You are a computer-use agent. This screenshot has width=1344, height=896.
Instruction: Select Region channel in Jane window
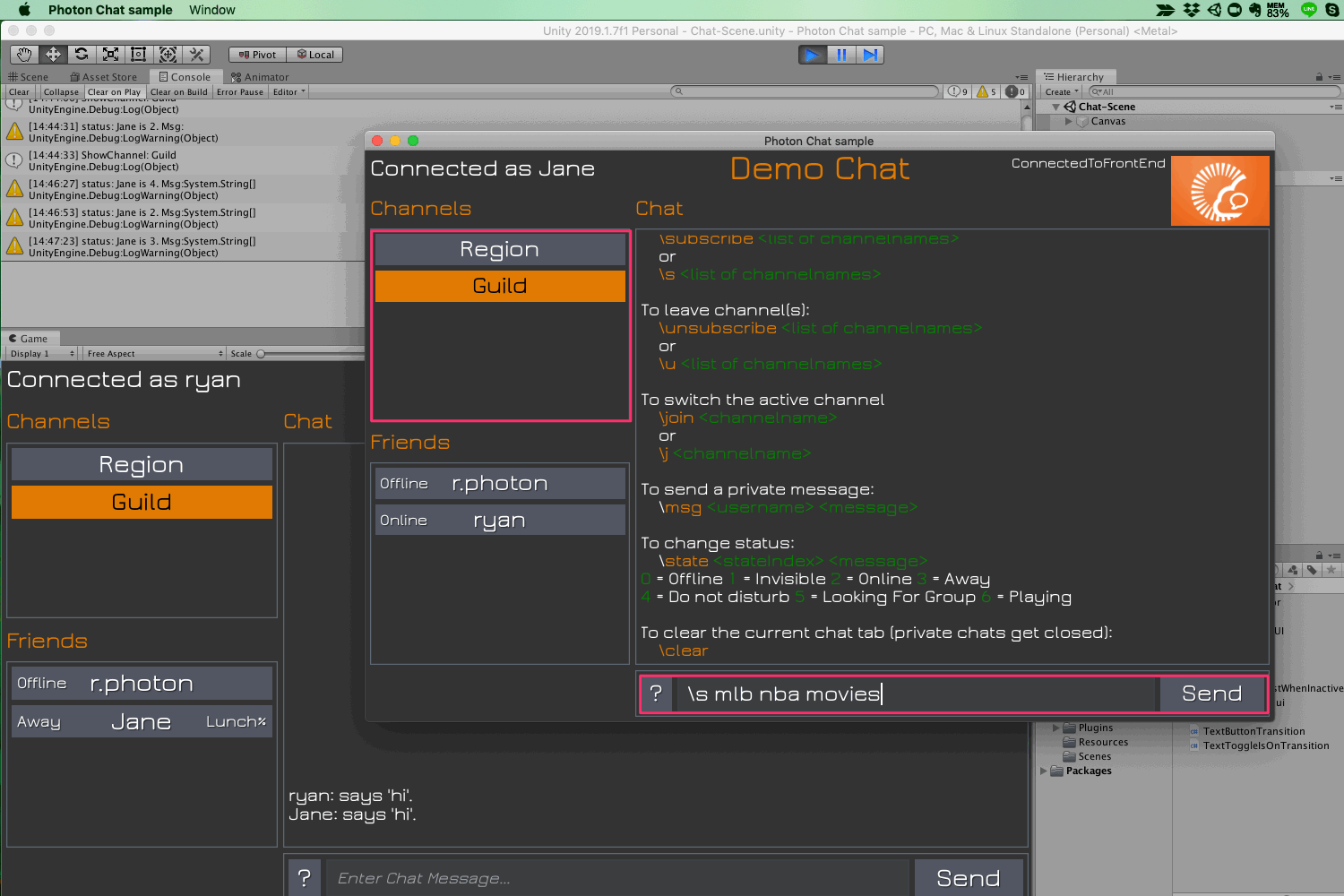[500, 249]
